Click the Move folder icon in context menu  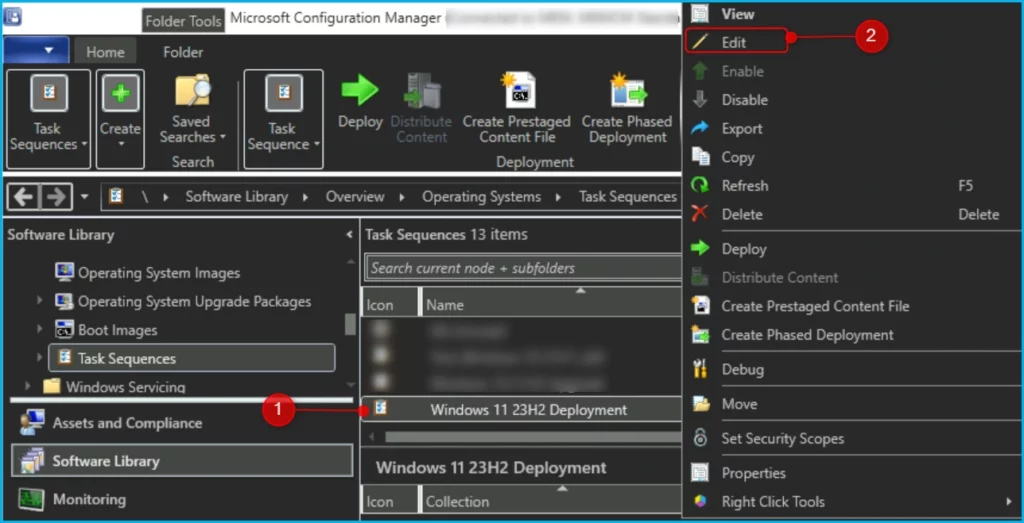700,404
